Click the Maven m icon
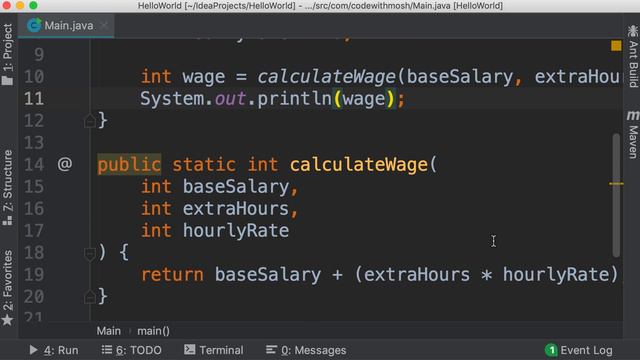This screenshot has height=360, width=640. (633, 116)
